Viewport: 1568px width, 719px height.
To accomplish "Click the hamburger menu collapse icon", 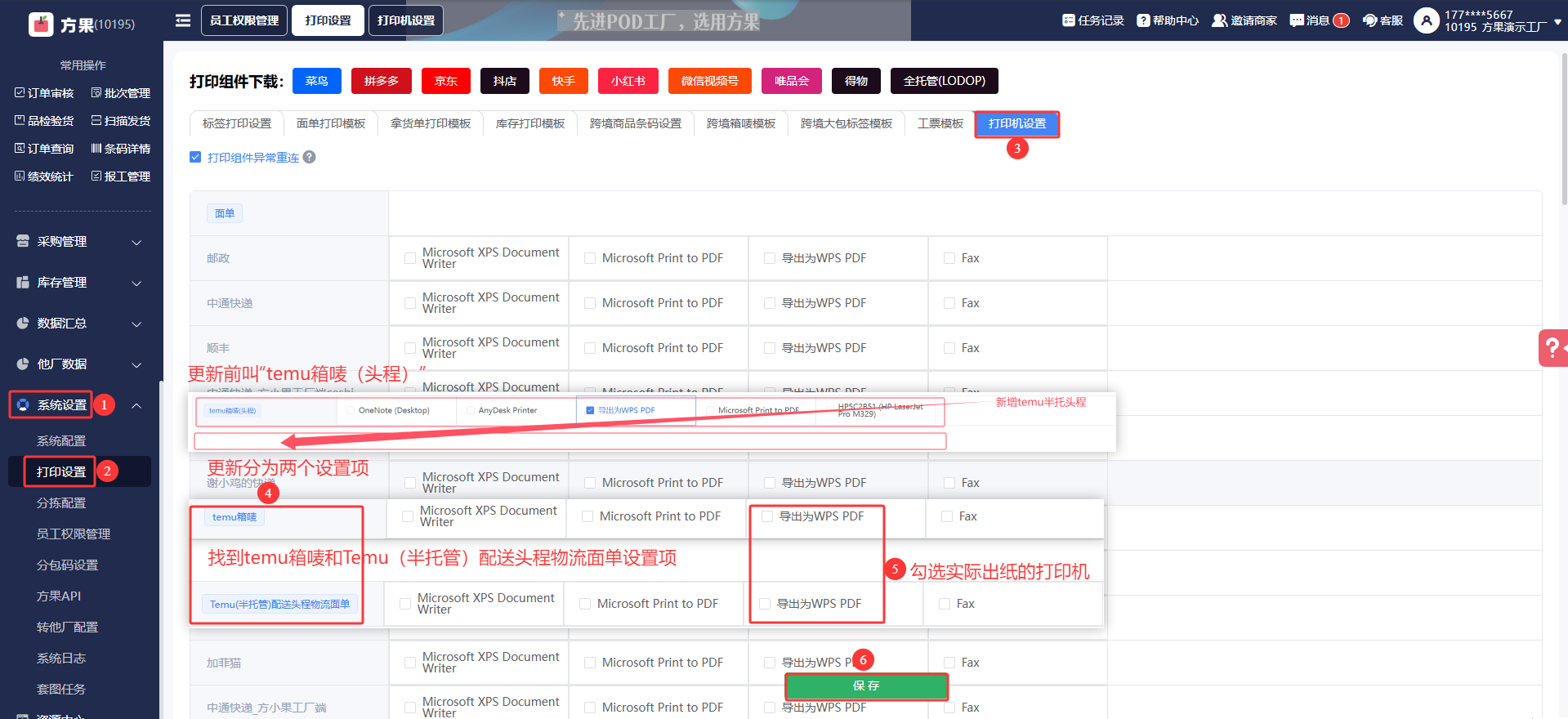I will click(x=183, y=20).
